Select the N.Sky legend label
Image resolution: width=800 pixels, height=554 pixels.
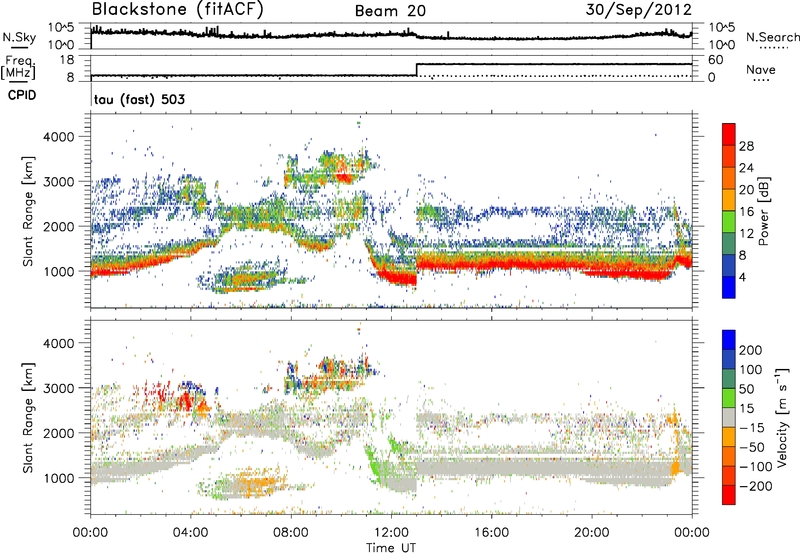(x=19, y=37)
